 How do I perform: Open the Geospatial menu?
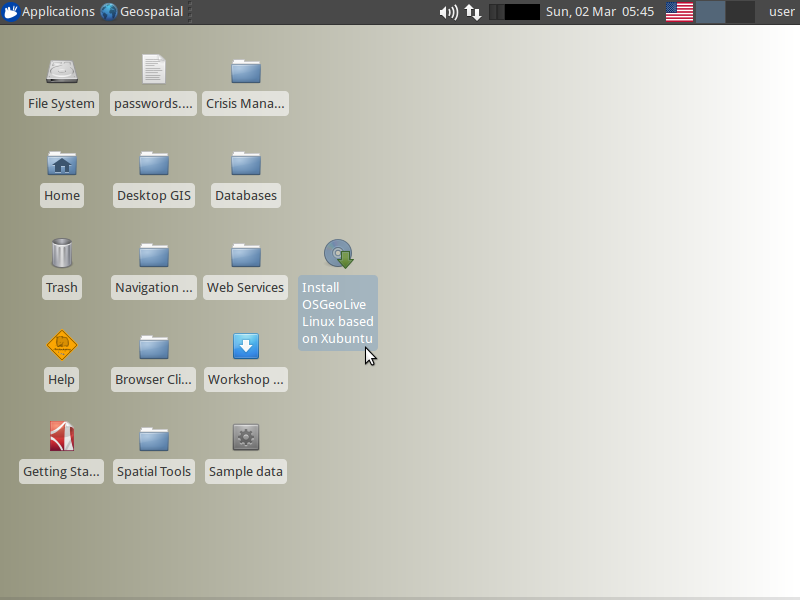142,11
